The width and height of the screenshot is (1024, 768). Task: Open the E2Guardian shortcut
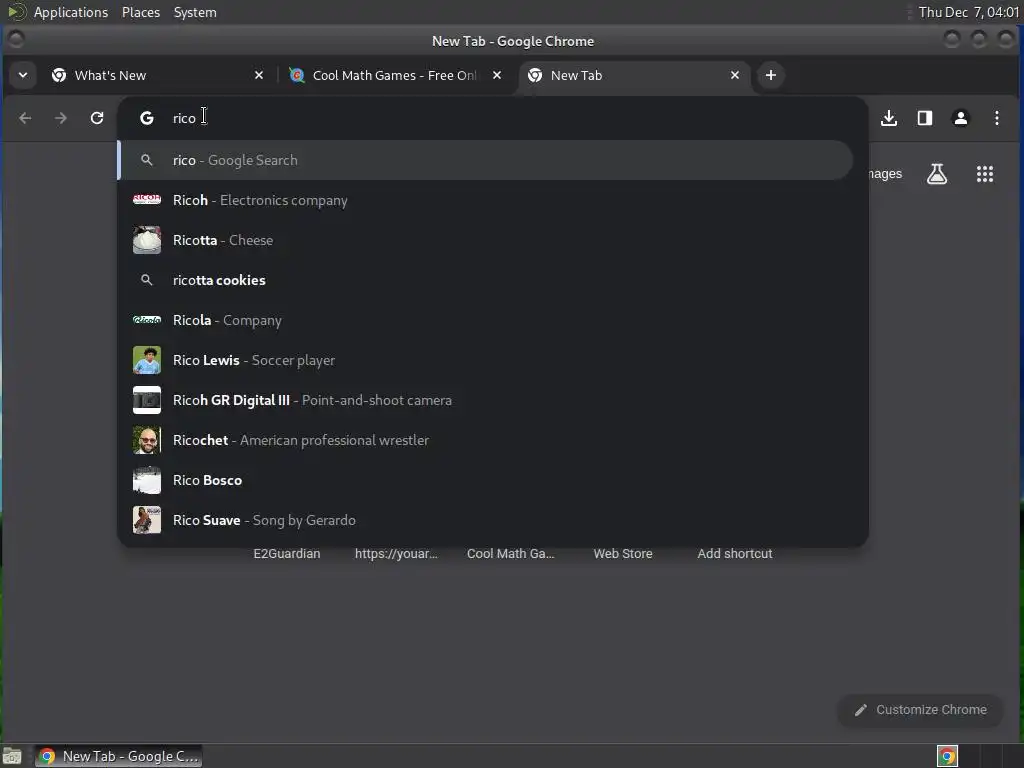point(287,553)
